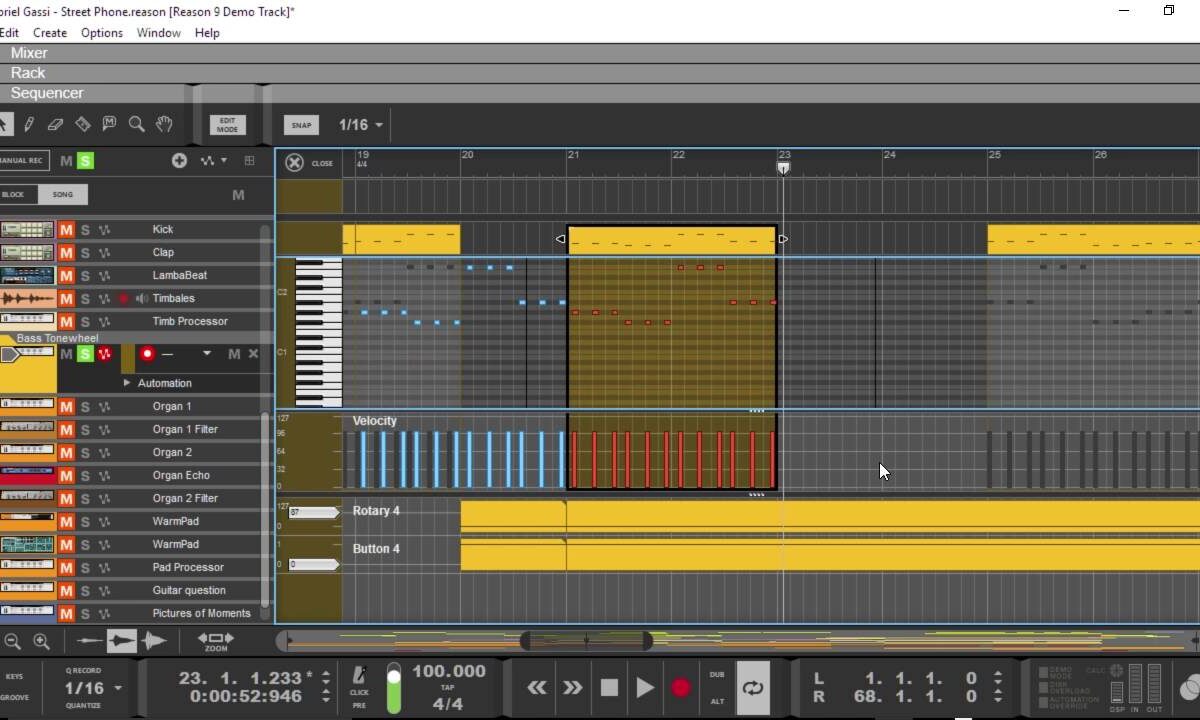
Task: Toggle the metronome Click button
Action: 359,677
